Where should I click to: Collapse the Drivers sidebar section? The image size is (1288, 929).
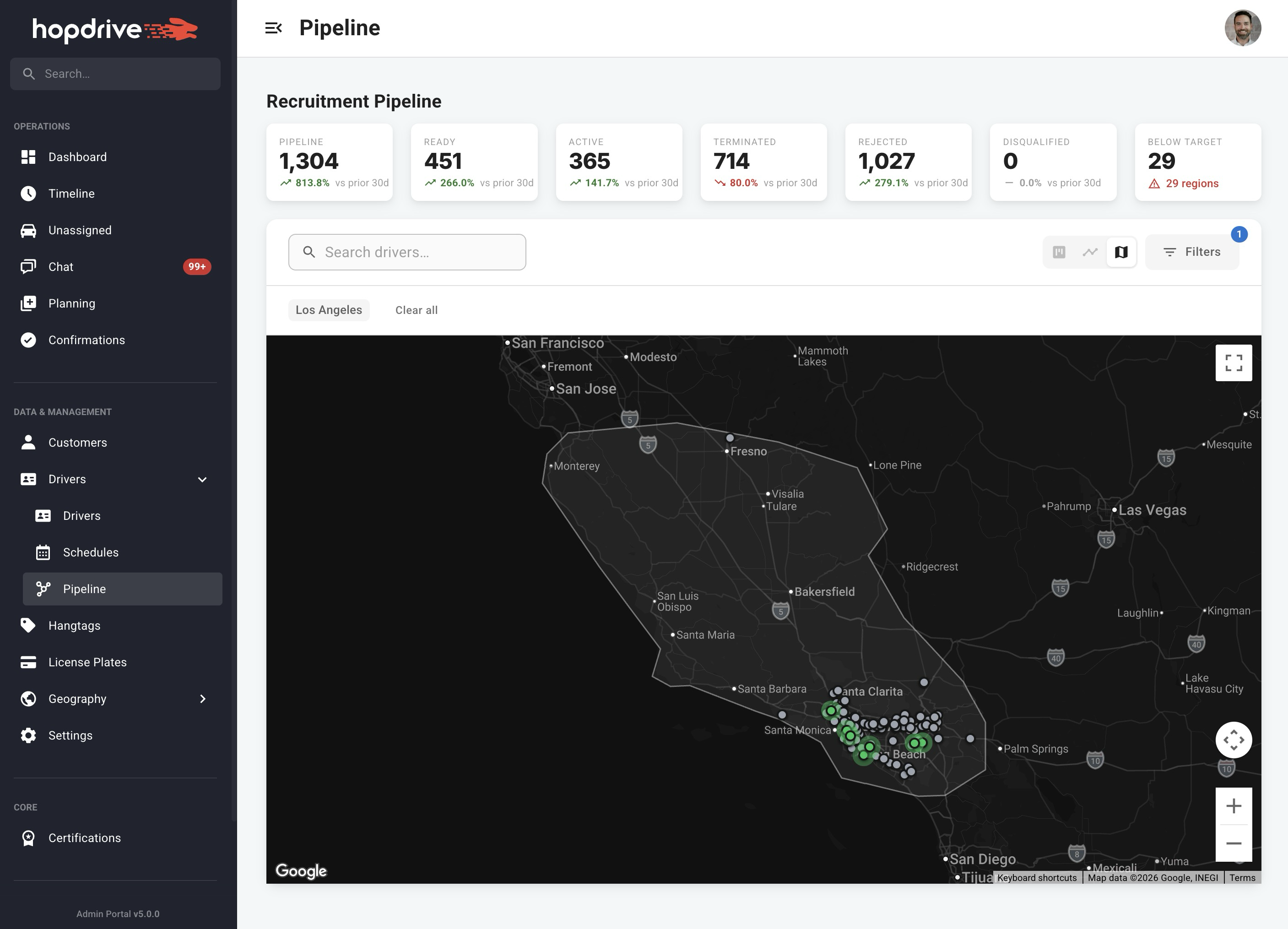[202, 479]
